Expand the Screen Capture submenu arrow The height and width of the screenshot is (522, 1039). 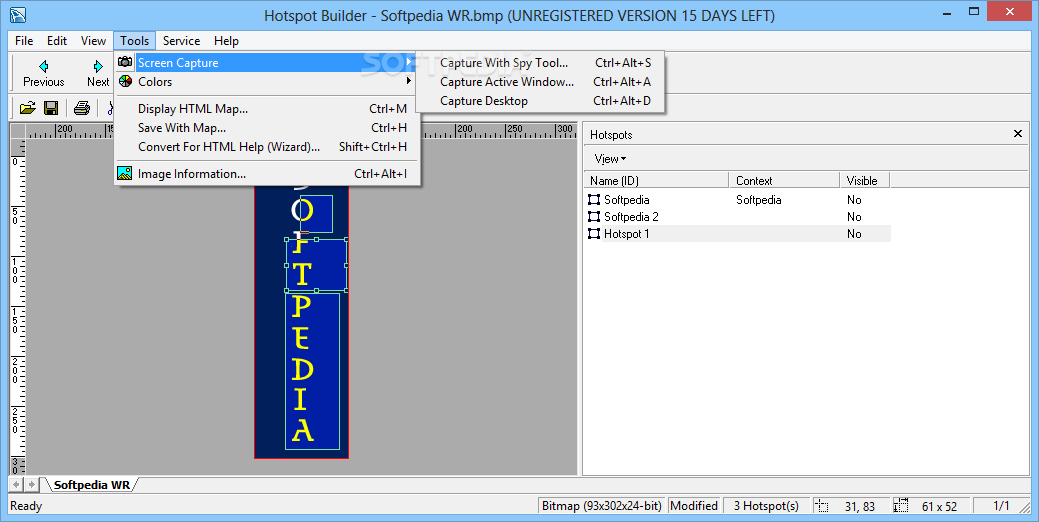[410, 62]
